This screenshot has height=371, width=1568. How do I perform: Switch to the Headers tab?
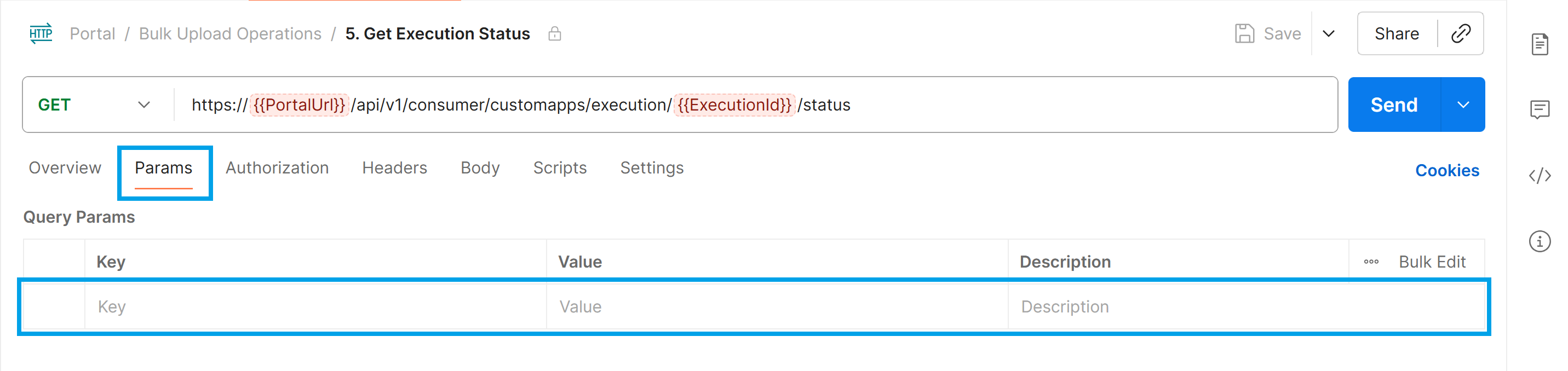394,168
